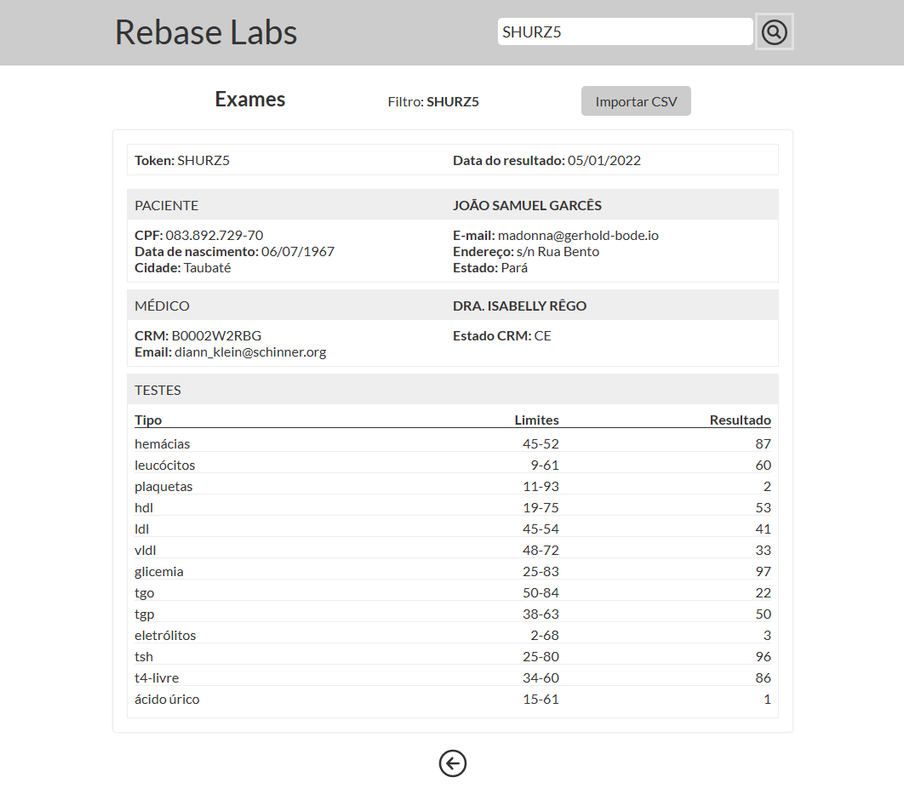The width and height of the screenshot is (904, 800).
Task: Click the hemácias result 87
Action: 763,444
